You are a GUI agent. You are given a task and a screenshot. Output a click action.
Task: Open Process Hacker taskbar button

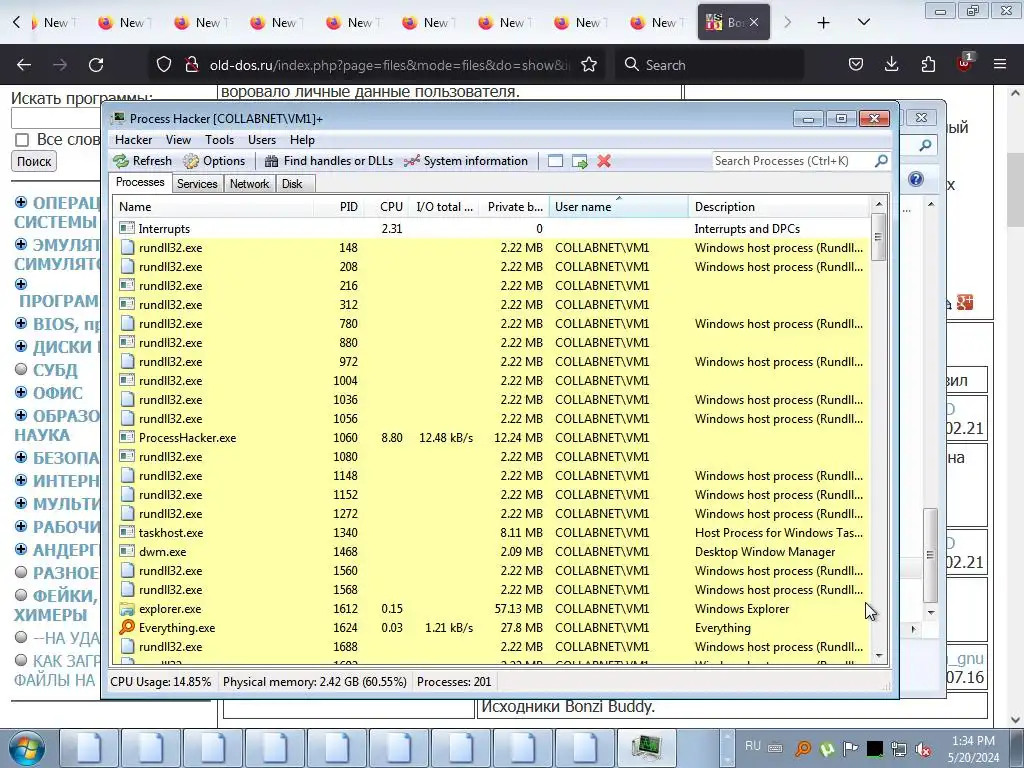tap(647, 748)
